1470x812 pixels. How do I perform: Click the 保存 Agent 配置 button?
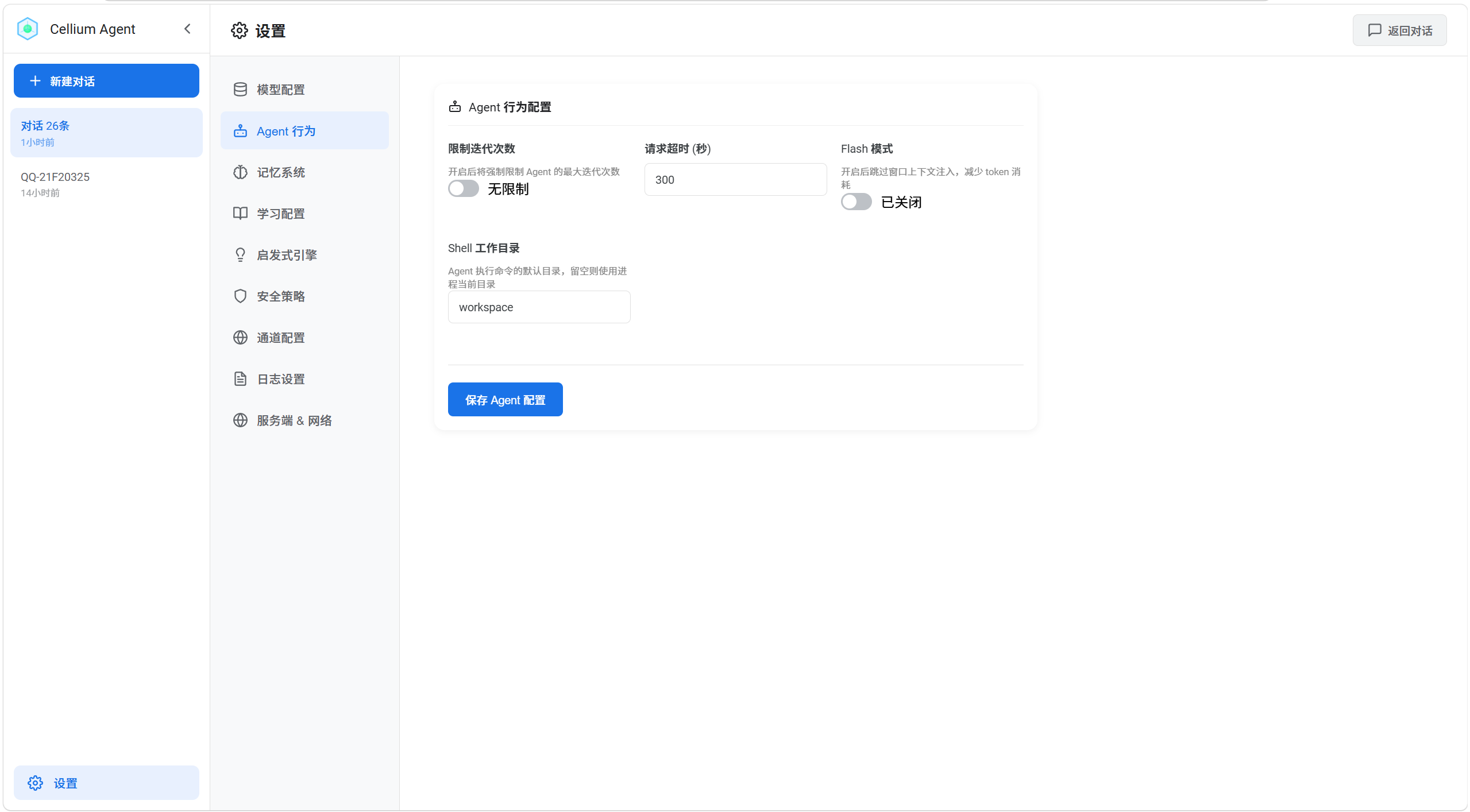(x=505, y=400)
